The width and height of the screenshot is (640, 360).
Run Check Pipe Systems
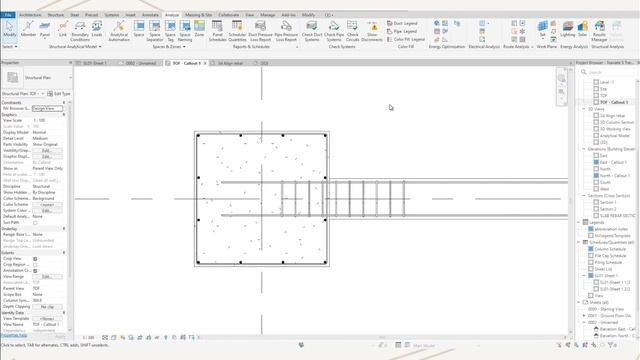point(334,31)
